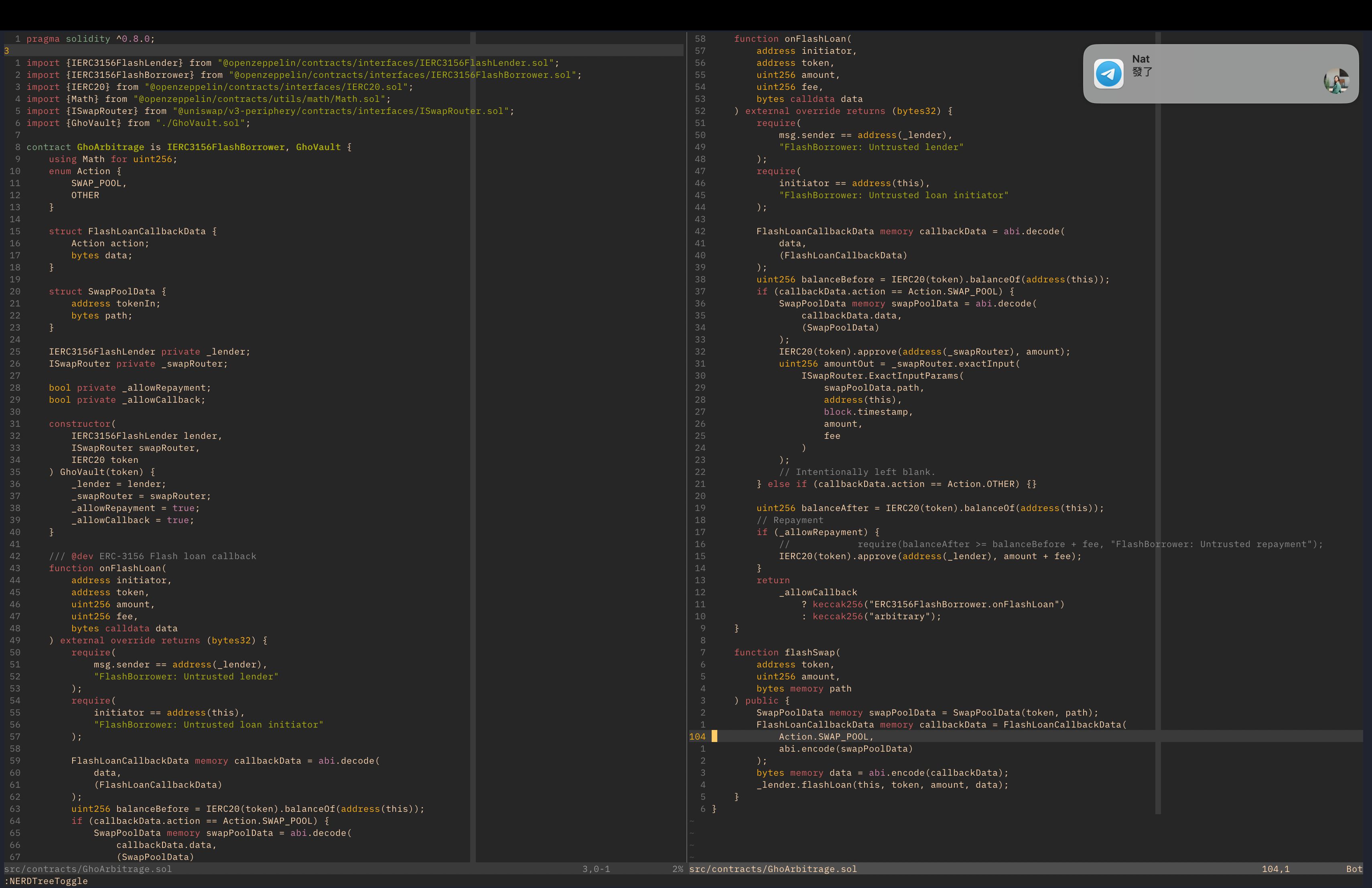Click the '104,1' cursor position indicator
Image resolution: width=1372 pixels, height=888 pixels.
(1275, 869)
